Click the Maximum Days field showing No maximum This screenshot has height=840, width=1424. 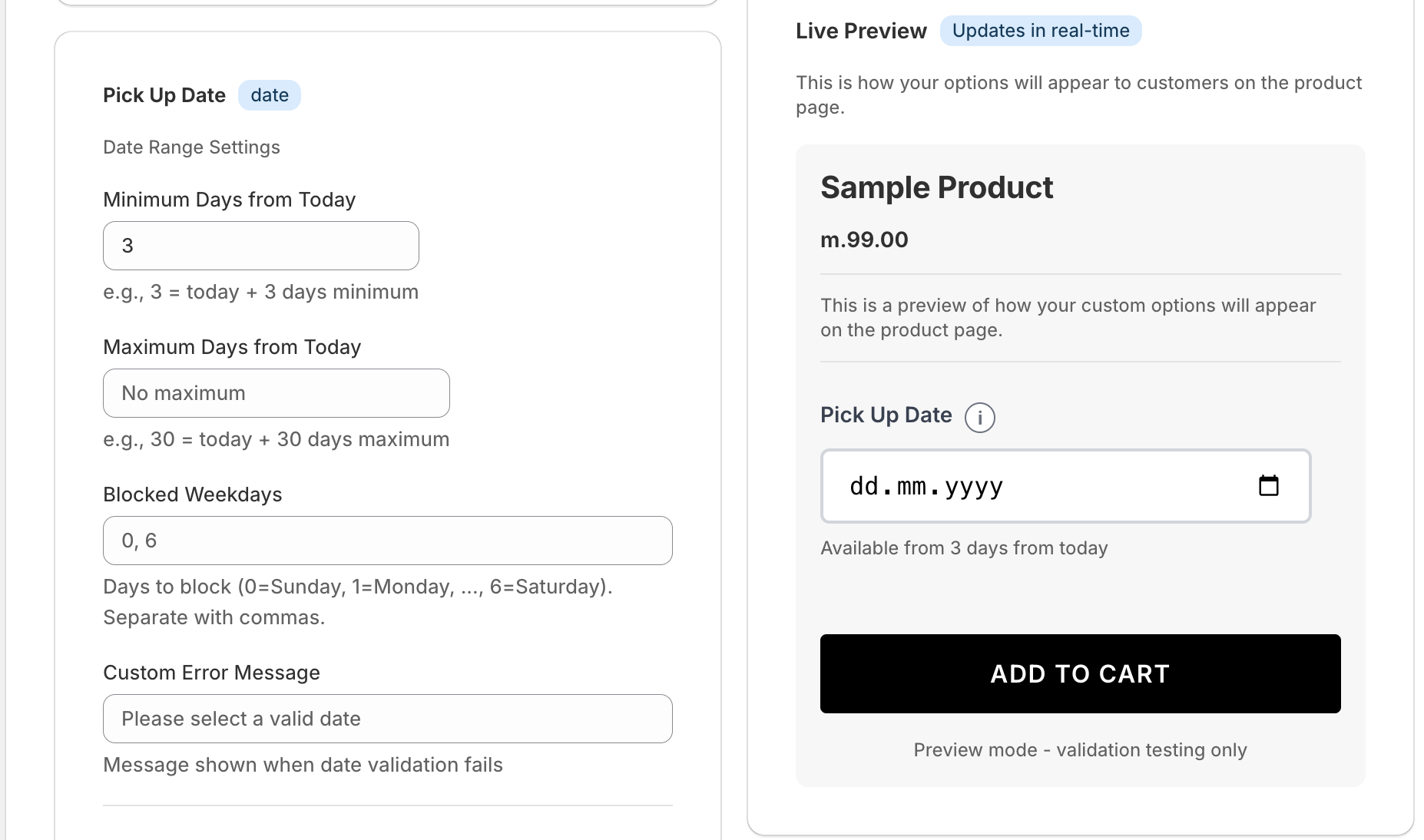coord(276,392)
